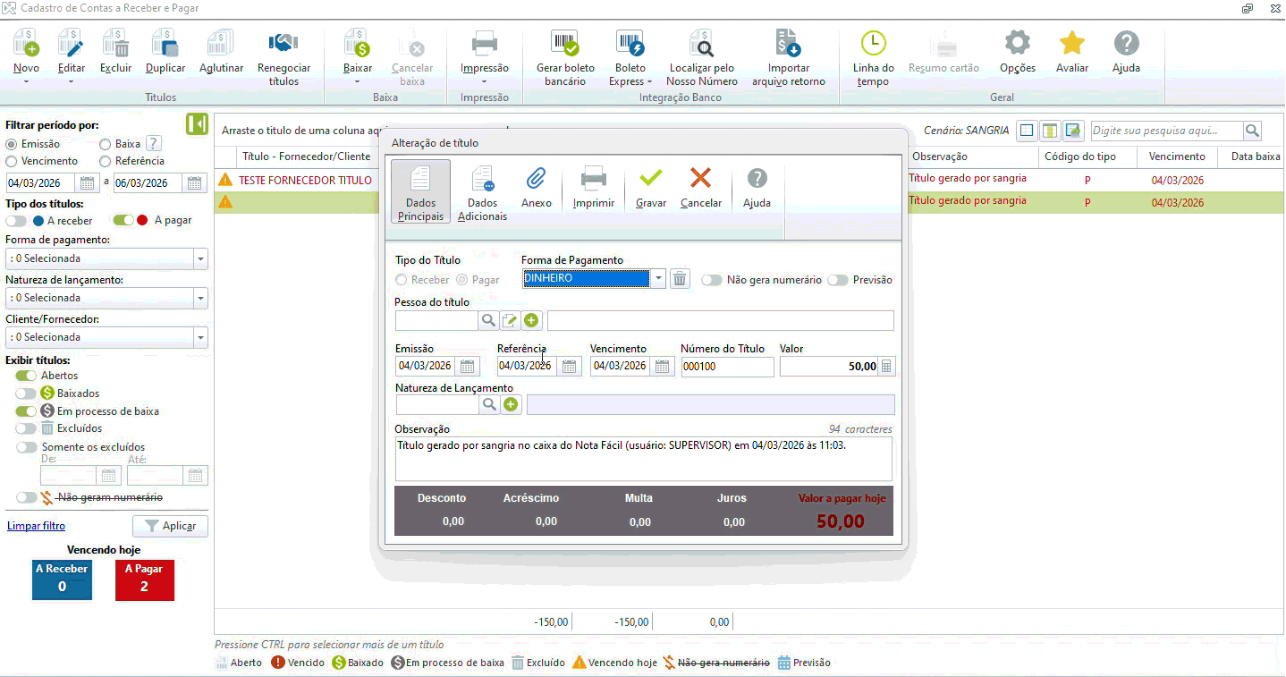This screenshot has width=1286, height=677.
Task: Click Ajuda in the Alteração de título dialog
Action: click(757, 186)
